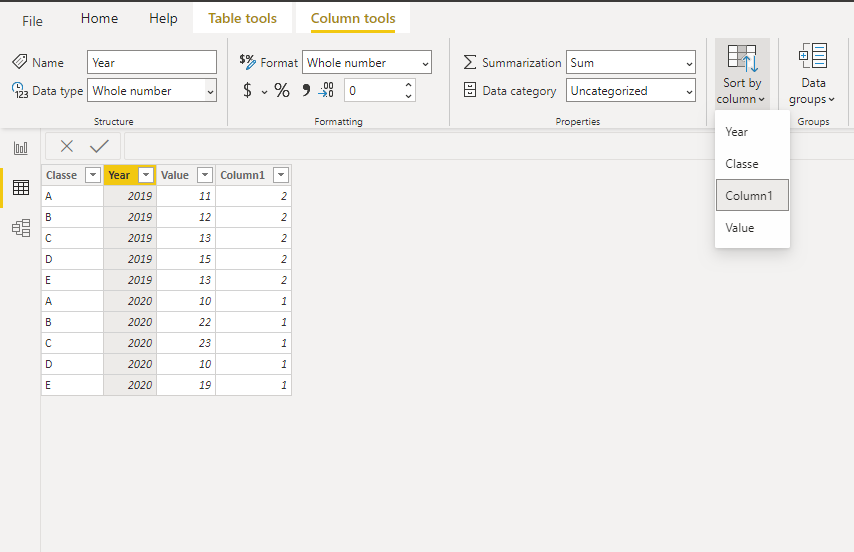Viewport: 854px width, 552px height.
Task: Expand Data groups dropdown arrow
Action: (831, 100)
